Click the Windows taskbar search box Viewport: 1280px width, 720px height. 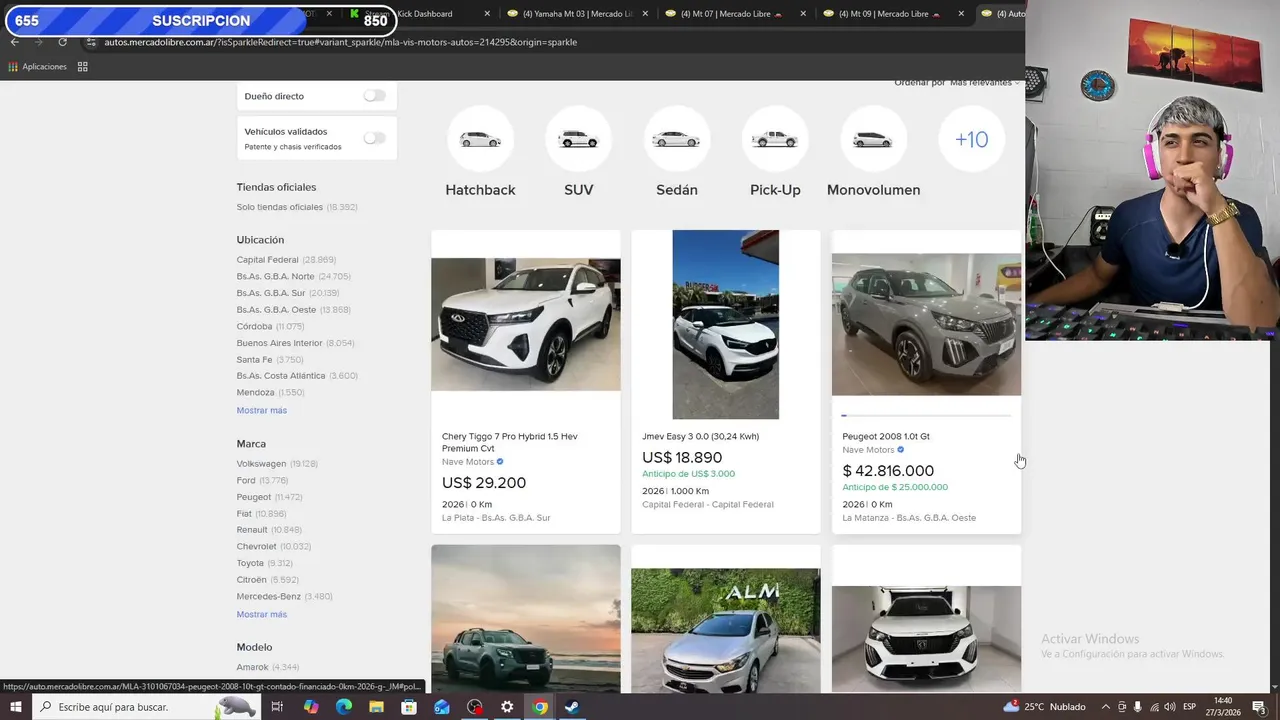(147, 707)
